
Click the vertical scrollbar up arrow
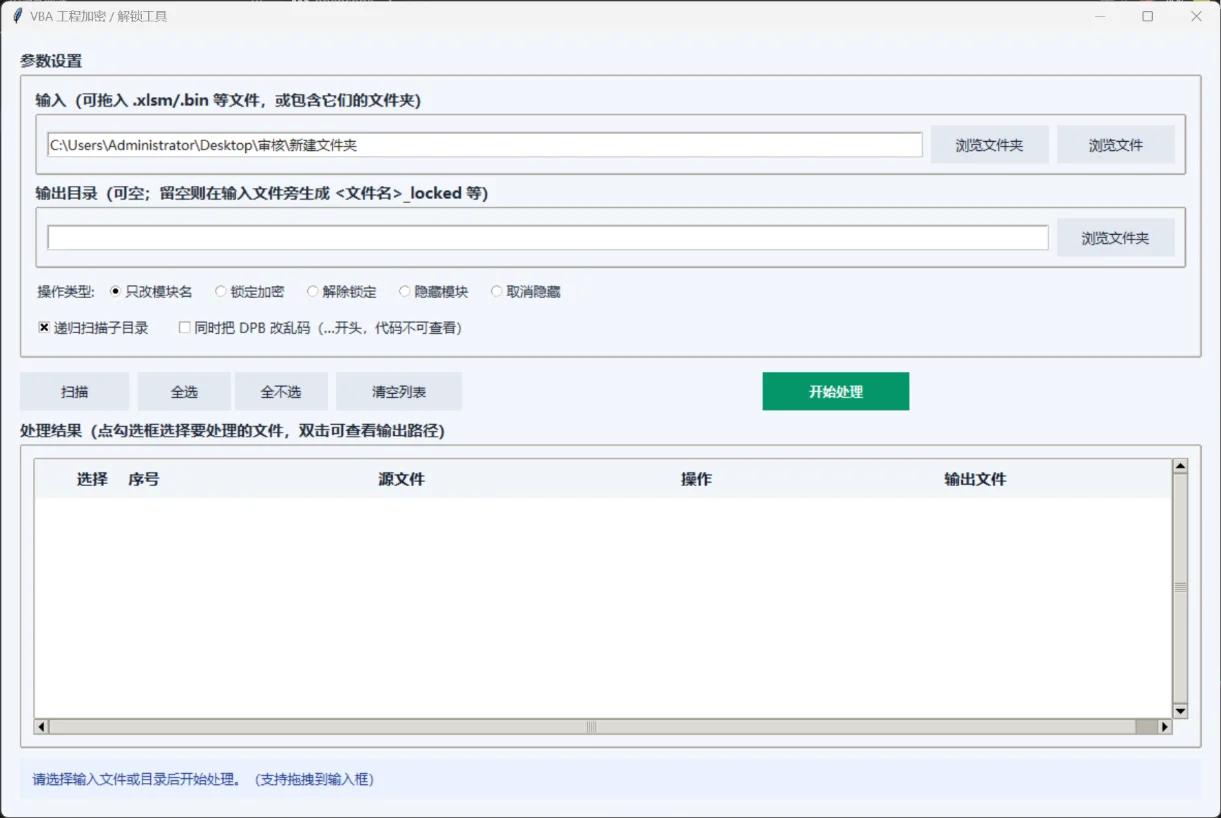click(1180, 466)
